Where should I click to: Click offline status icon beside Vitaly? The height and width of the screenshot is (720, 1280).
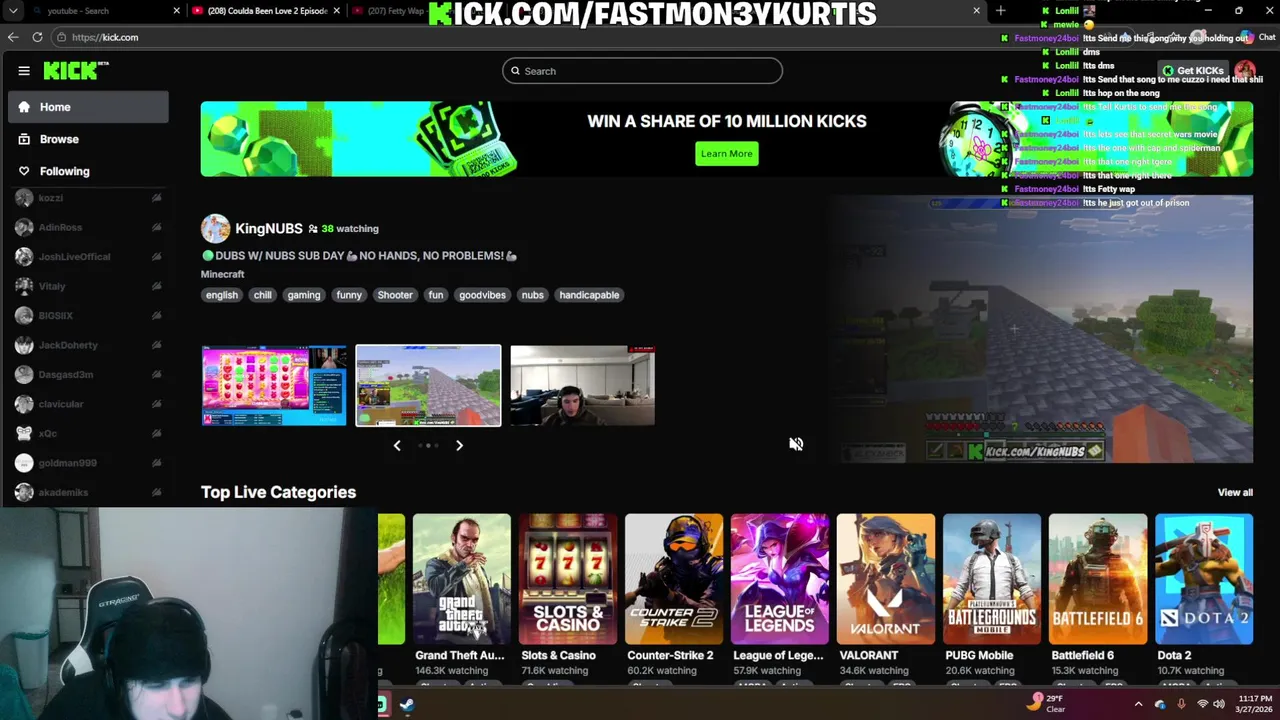point(157,286)
